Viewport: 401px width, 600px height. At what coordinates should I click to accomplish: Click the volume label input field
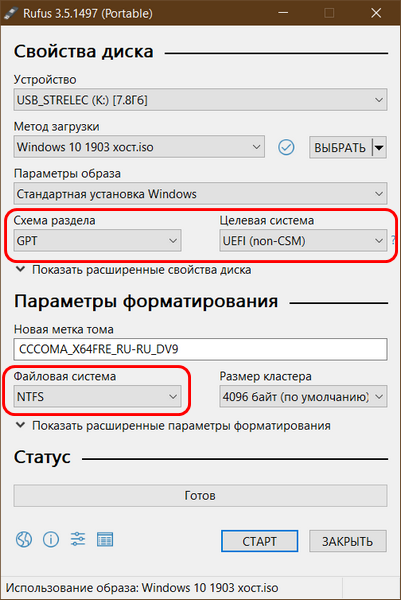point(200,349)
